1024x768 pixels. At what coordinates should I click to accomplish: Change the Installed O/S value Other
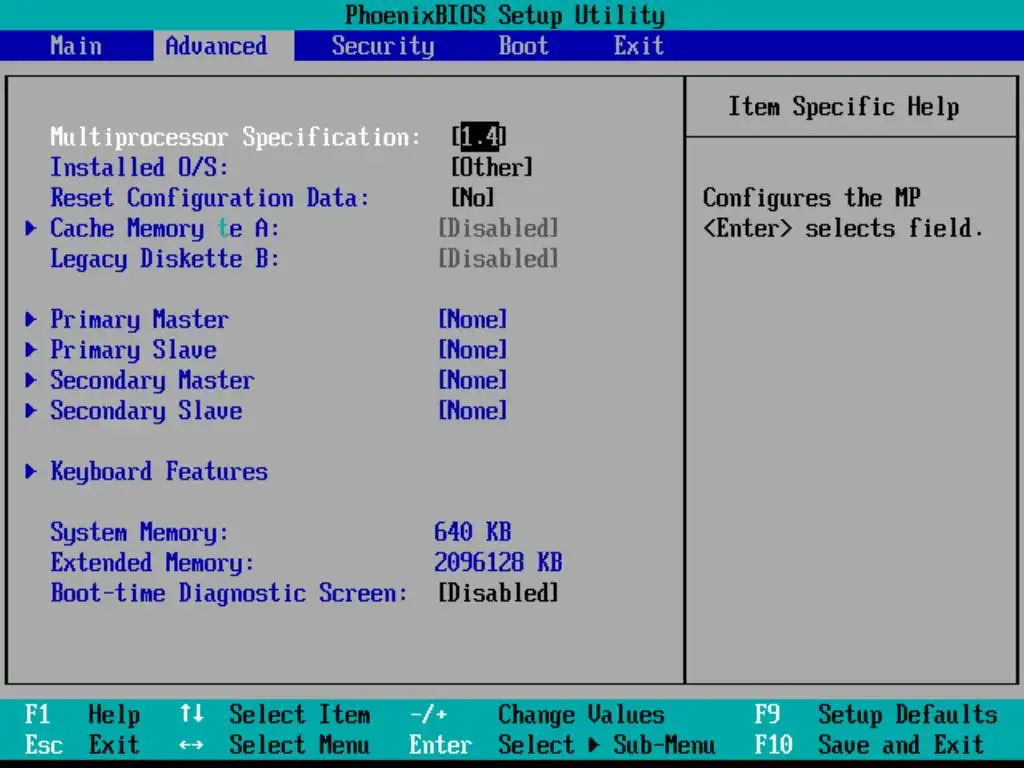tap(492, 167)
